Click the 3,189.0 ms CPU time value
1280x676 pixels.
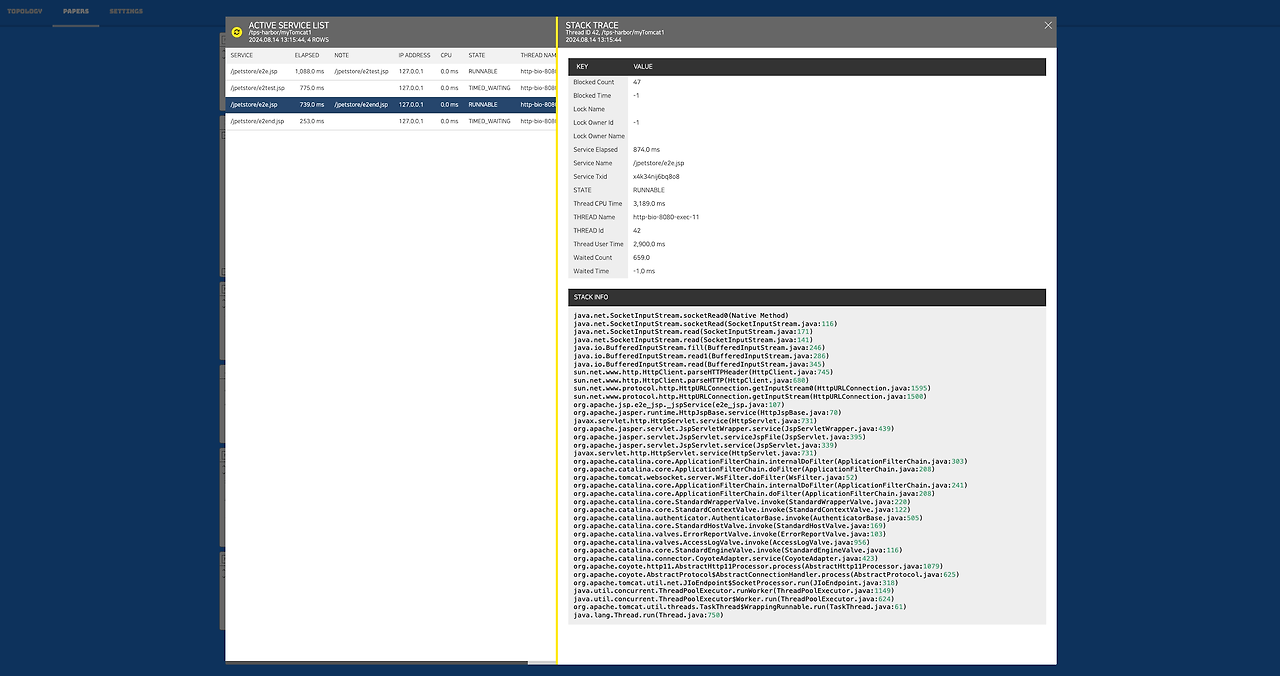click(649, 203)
